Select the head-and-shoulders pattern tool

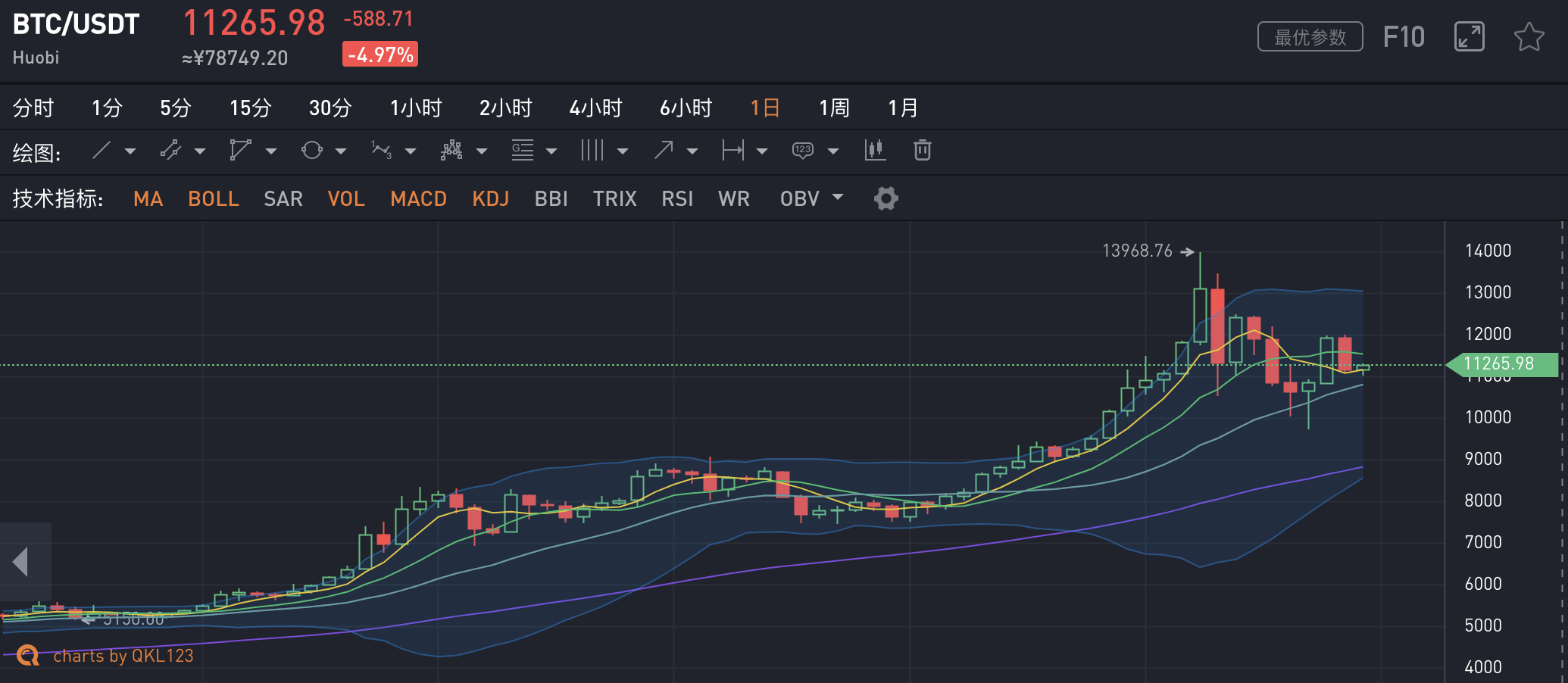(451, 150)
